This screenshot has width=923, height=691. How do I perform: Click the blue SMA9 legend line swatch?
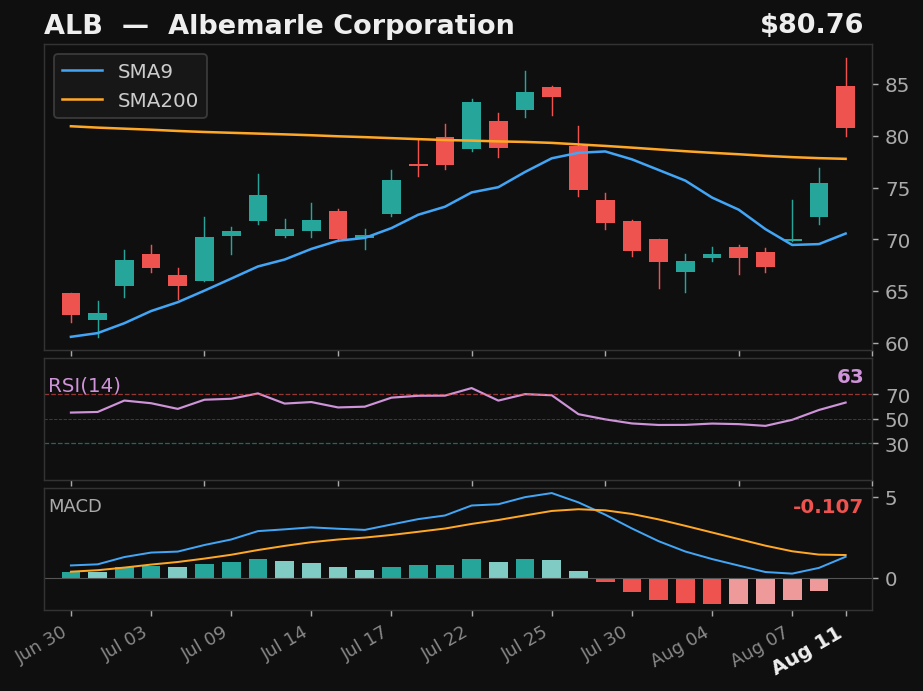click(82, 71)
